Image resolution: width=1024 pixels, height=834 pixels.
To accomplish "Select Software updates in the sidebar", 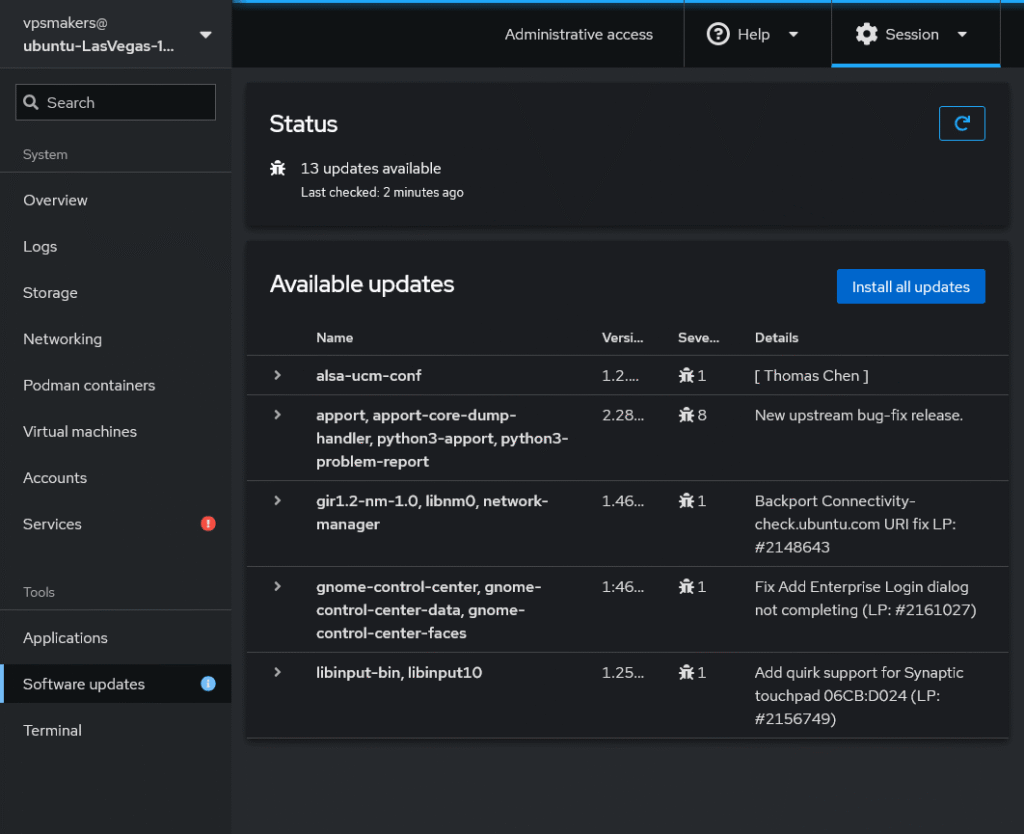I will point(116,684).
